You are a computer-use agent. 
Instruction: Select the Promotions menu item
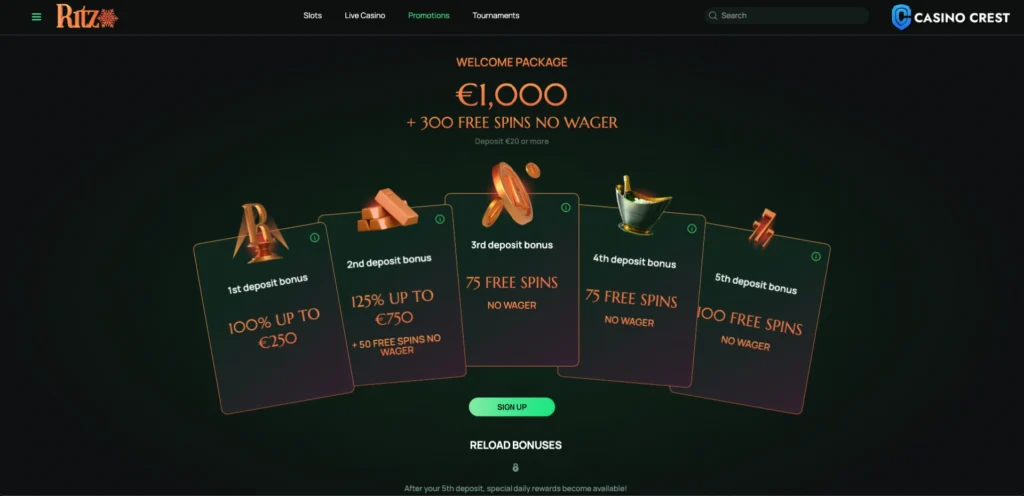(x=428, y=16)
